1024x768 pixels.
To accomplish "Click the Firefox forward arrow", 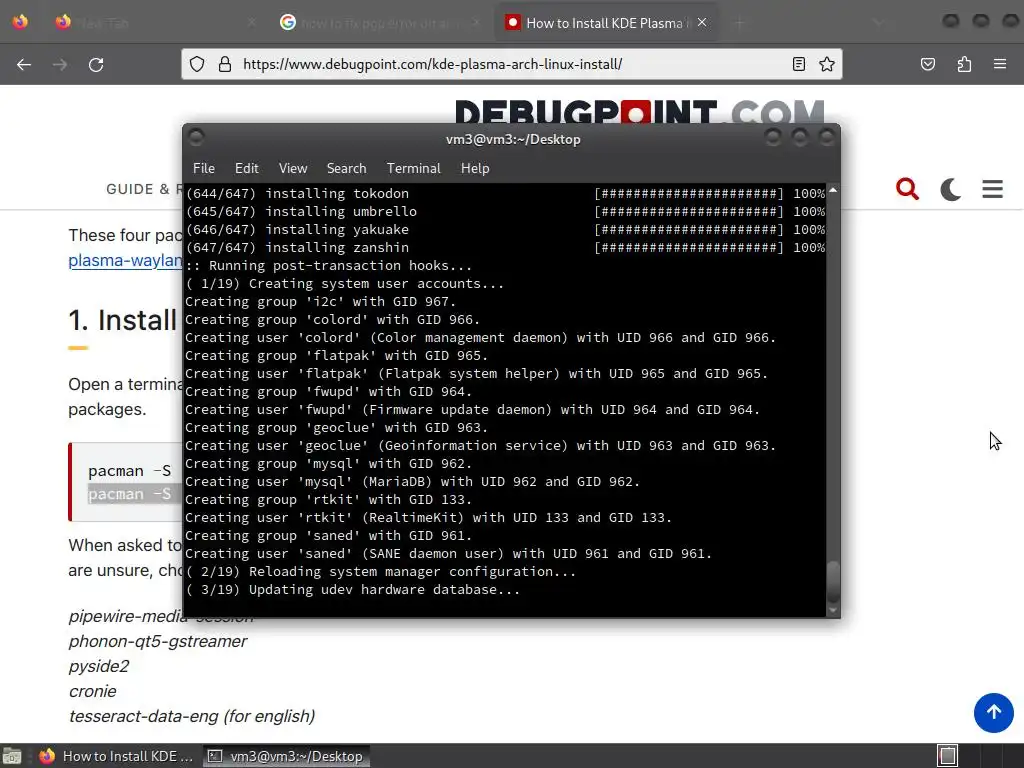I will click(x=60, y=65).
